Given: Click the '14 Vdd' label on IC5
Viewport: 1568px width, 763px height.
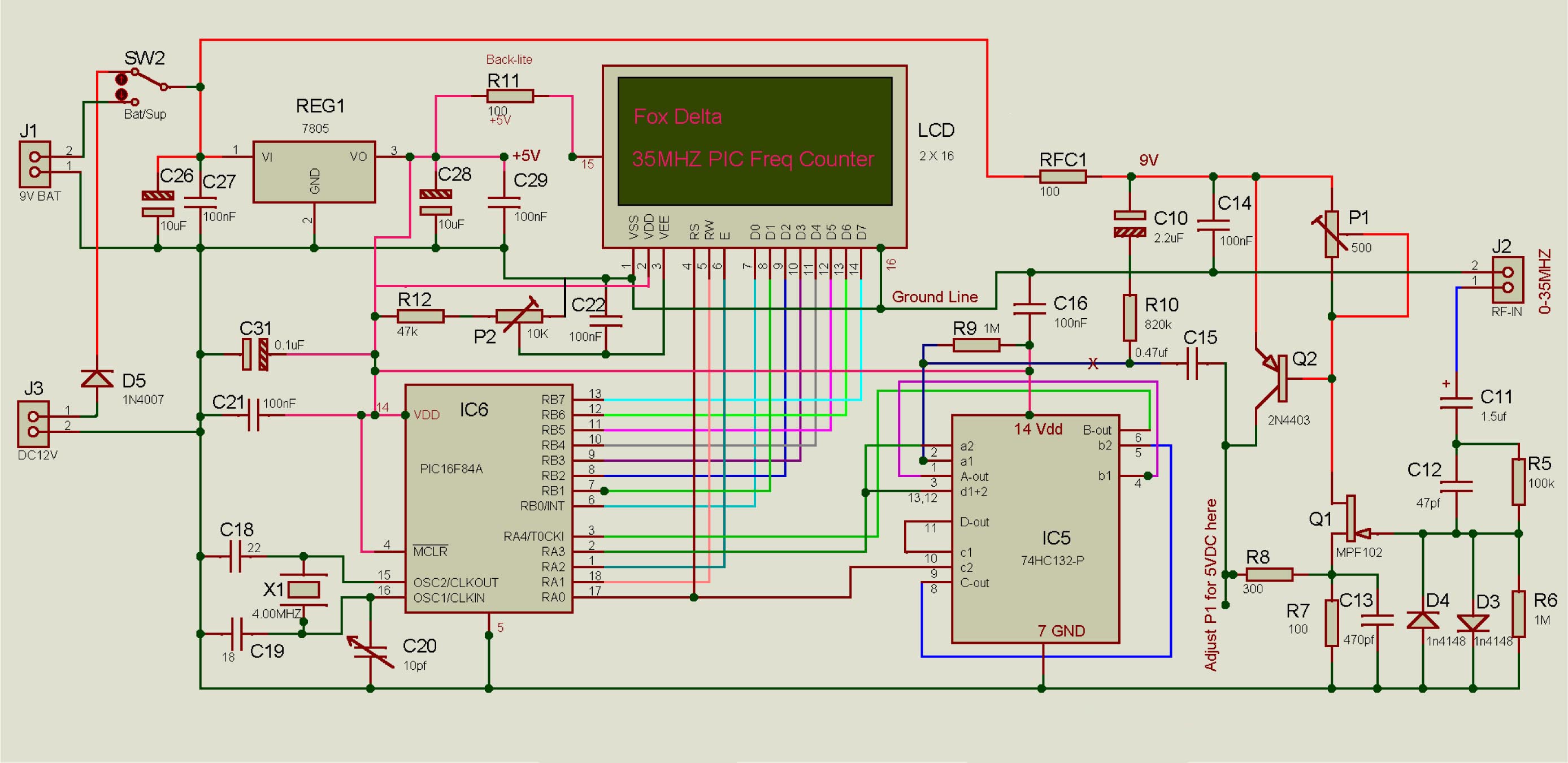Looking at the screenshot, I should 1038,430.
